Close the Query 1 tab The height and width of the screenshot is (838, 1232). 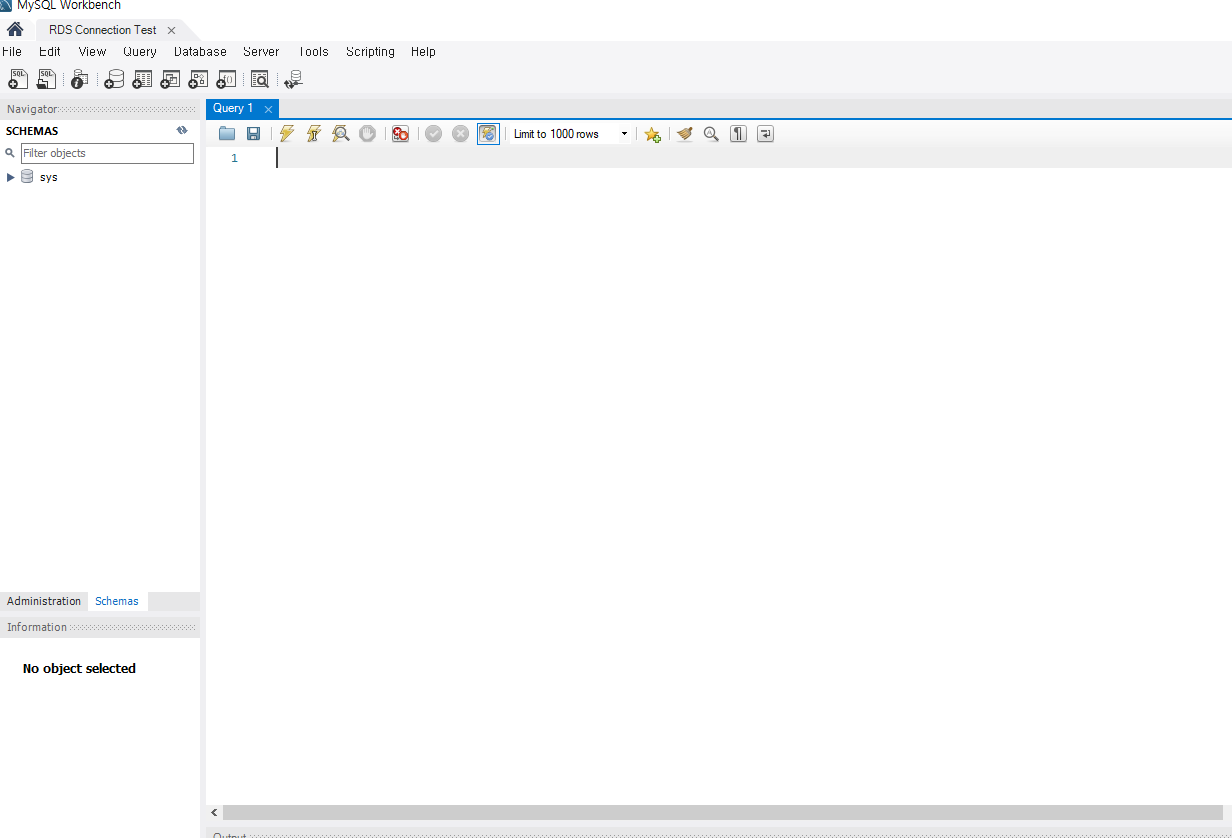pyautogui.click(x=268, y=109)
